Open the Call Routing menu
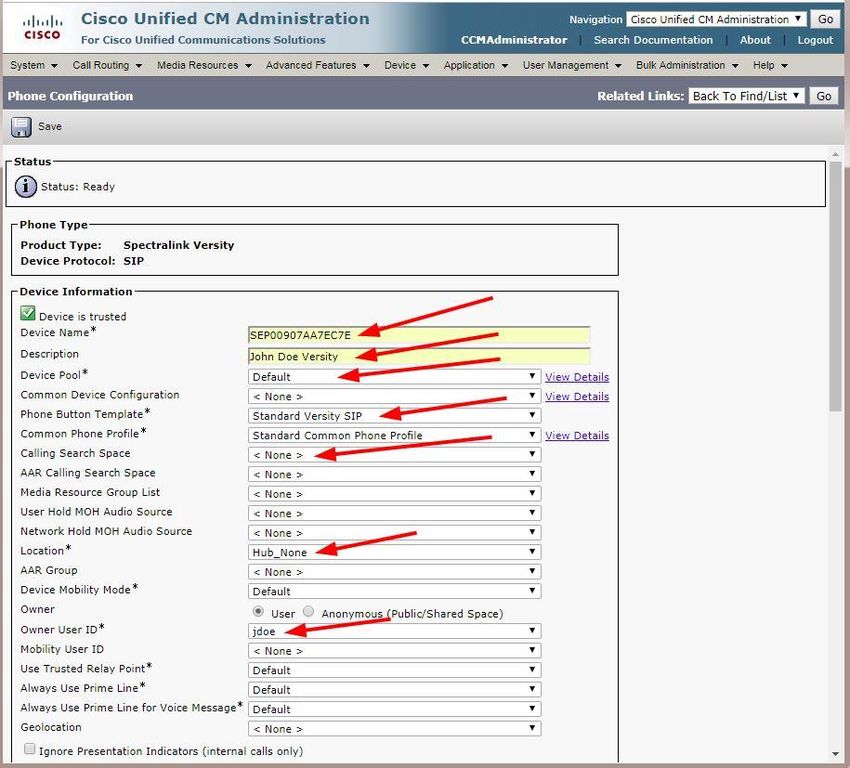The width and height of the screenshot is (850, 768). (107, 65)
